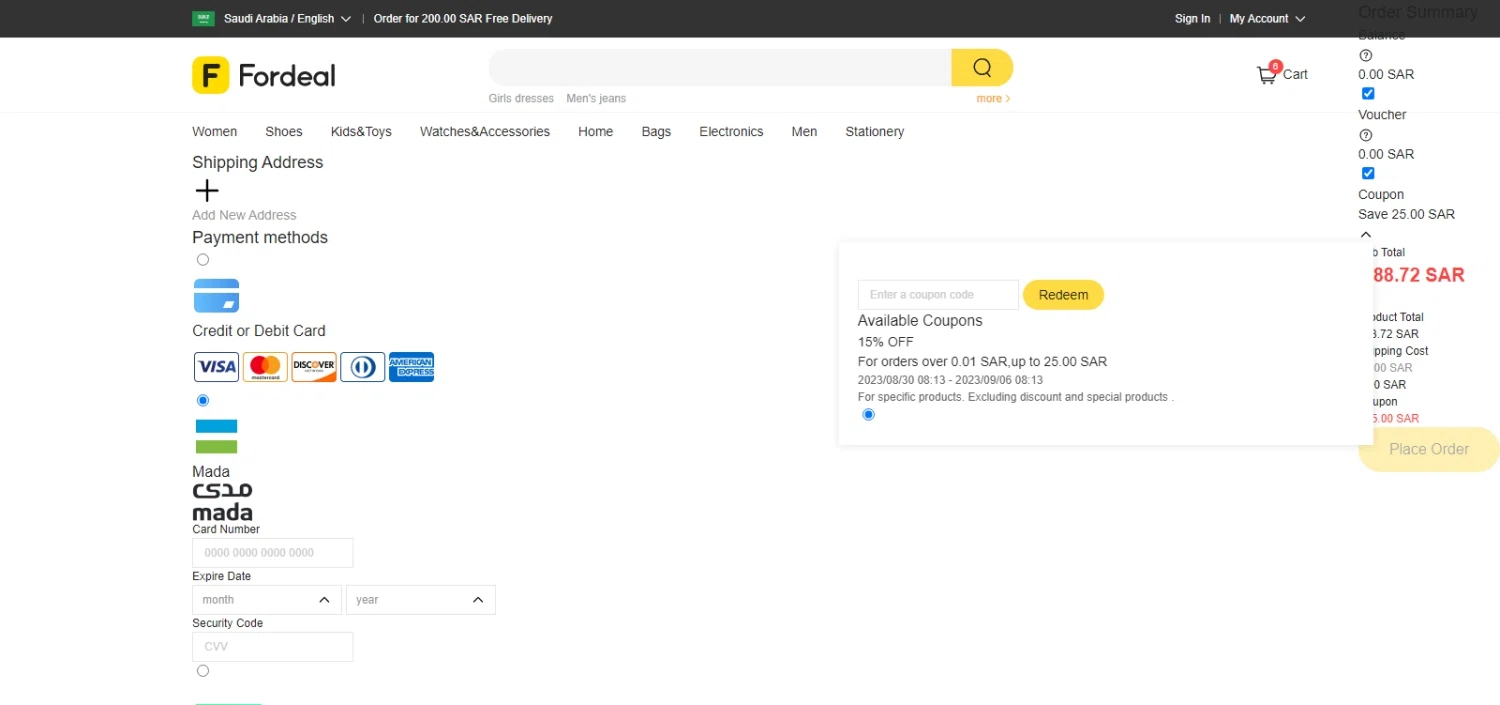
Task: Click the Sign In link
Action: pyautogui.click(x=1192, y=18)
